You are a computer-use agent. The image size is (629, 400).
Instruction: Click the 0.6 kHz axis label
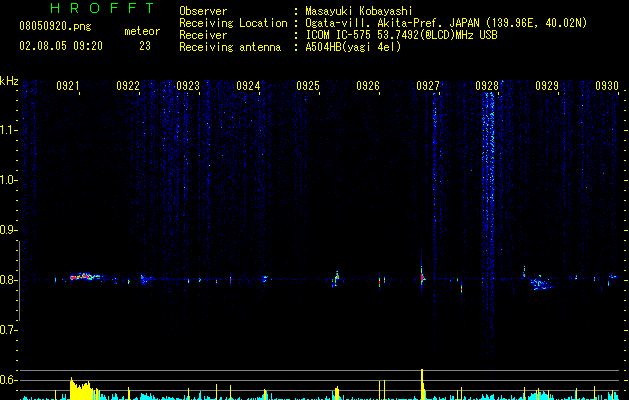coord(8,380)
